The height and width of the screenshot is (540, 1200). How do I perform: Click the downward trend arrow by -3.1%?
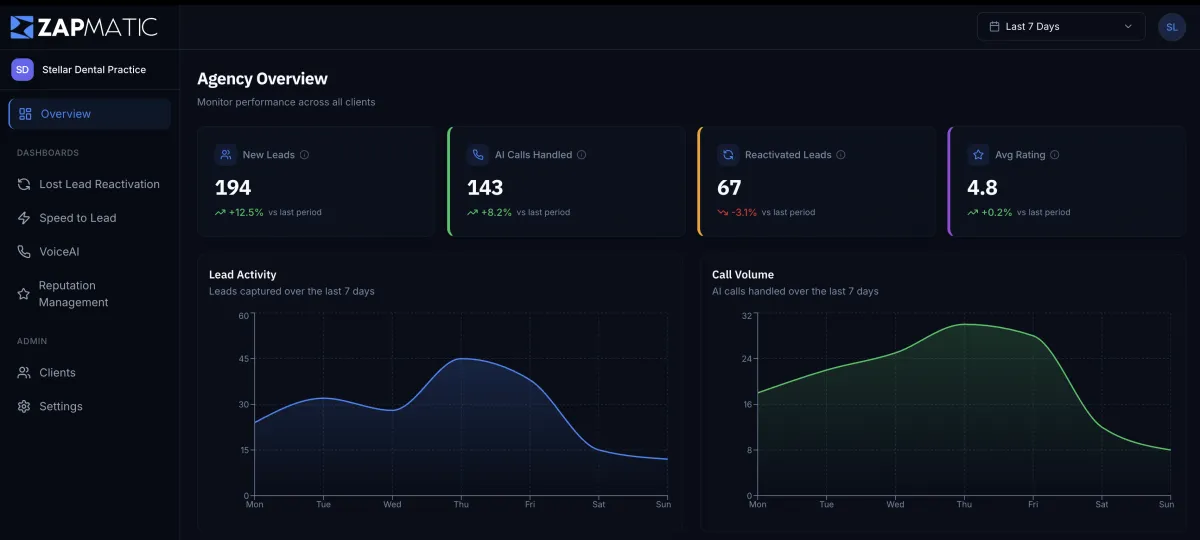pyautogui.click(x=723, y=212)
